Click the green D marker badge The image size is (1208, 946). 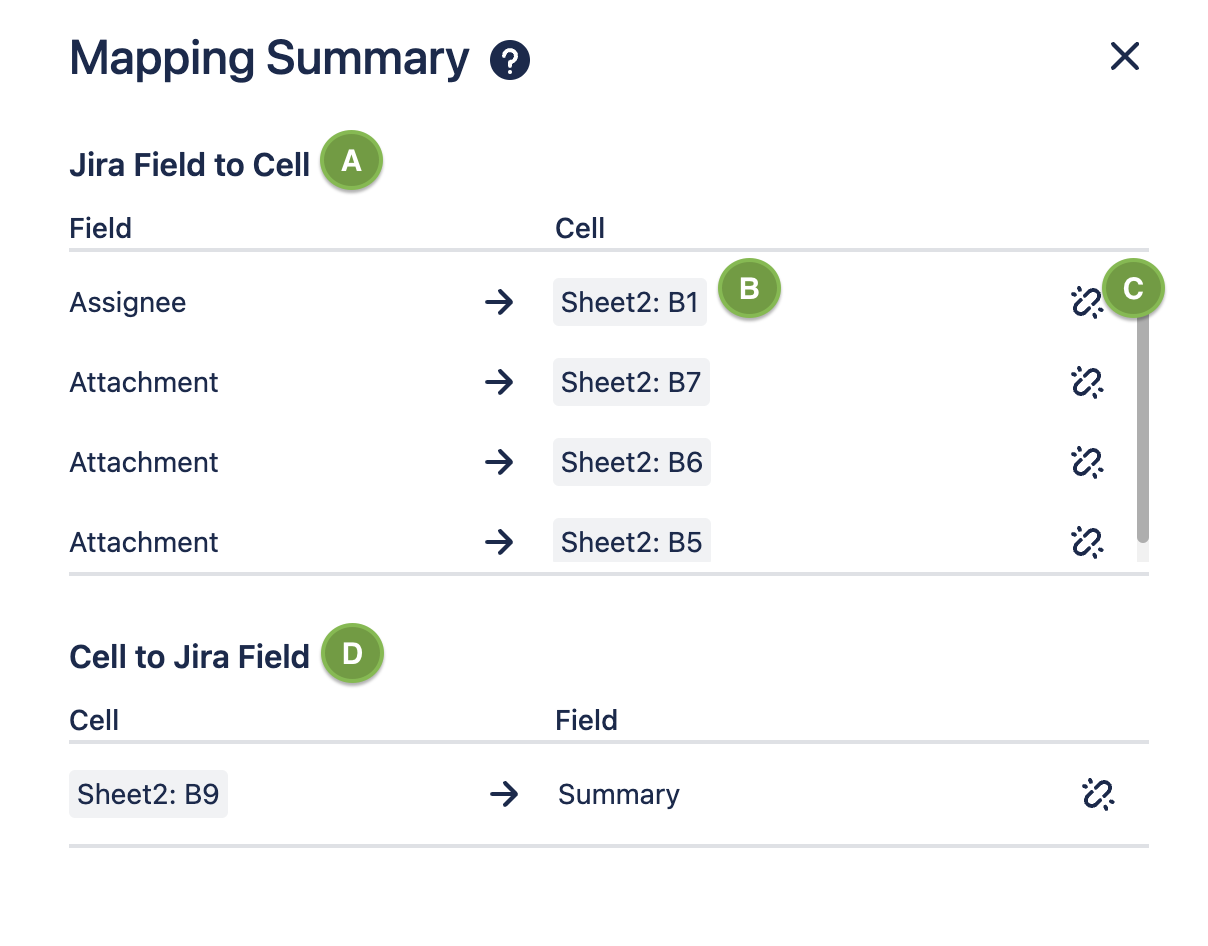coord(352,653)
